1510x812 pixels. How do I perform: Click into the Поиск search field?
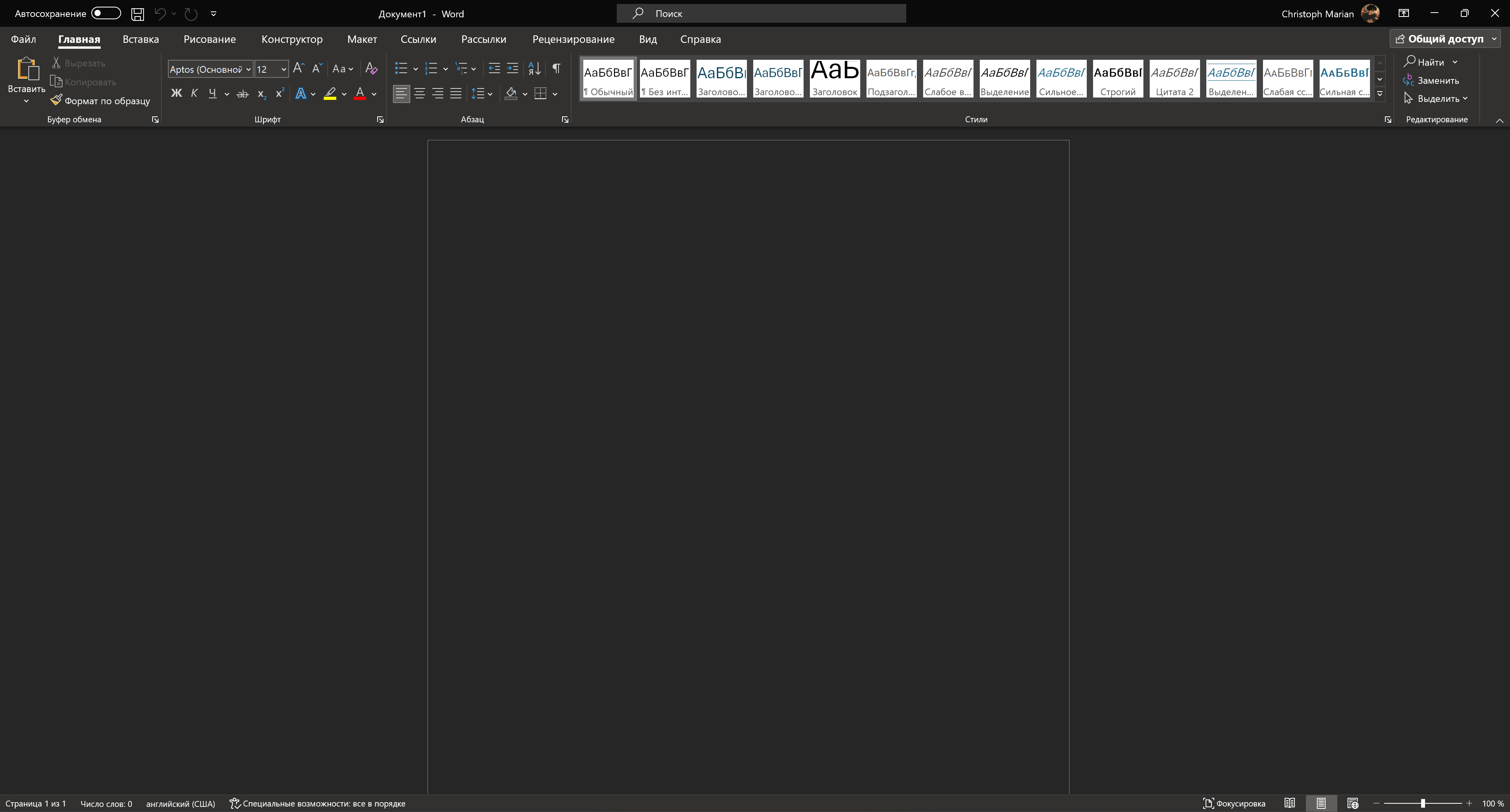click(761, 13)
